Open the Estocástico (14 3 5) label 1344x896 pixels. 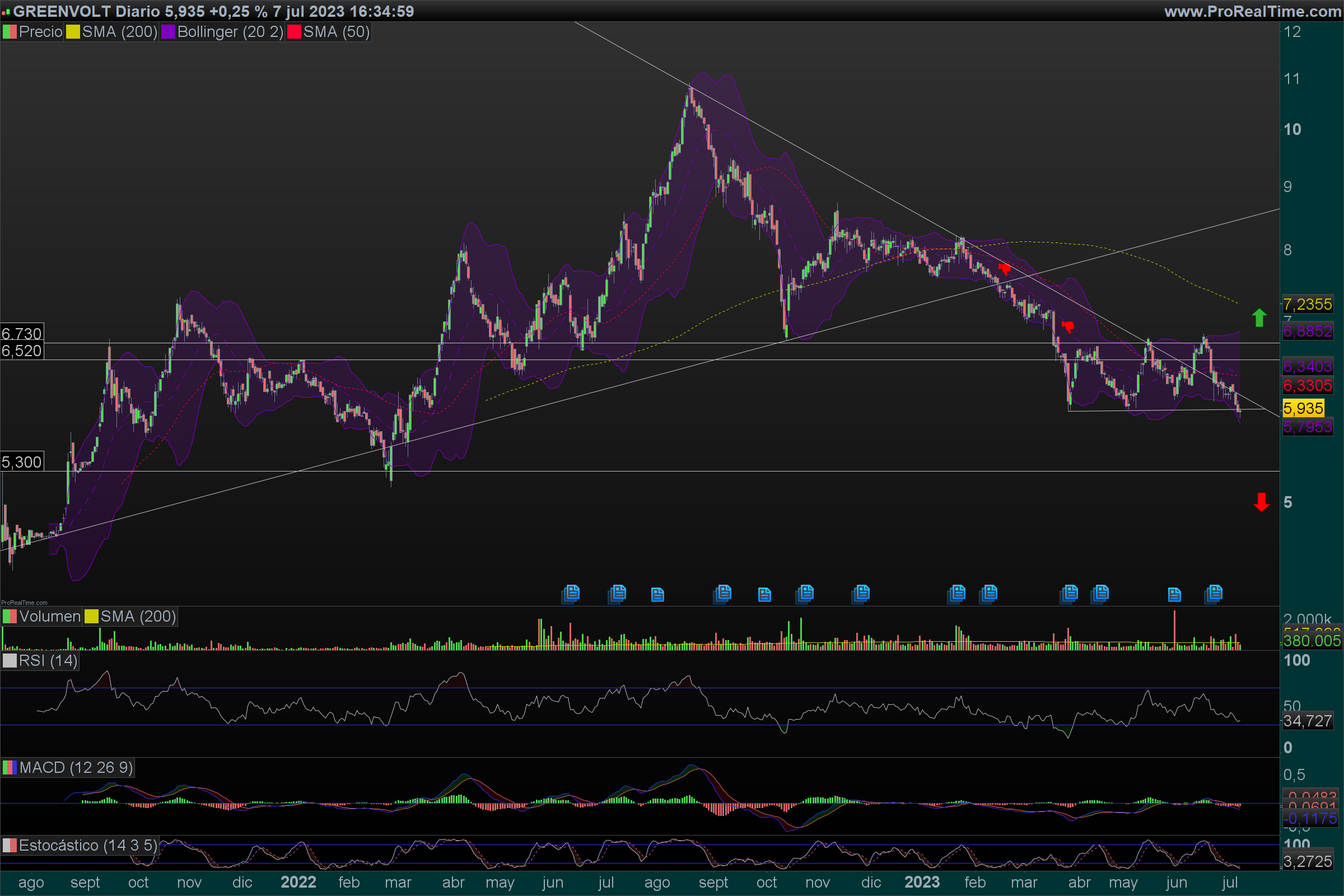pyautogui.click(x=87, y=845)
